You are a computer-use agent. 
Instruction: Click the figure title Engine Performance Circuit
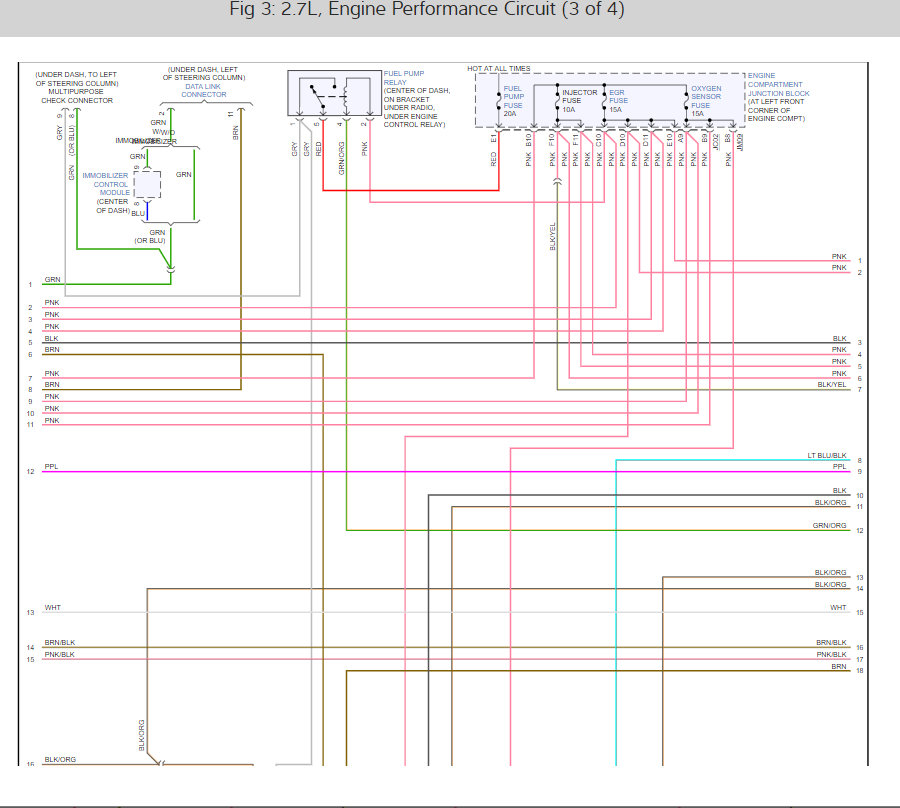(x=426, y=9)
